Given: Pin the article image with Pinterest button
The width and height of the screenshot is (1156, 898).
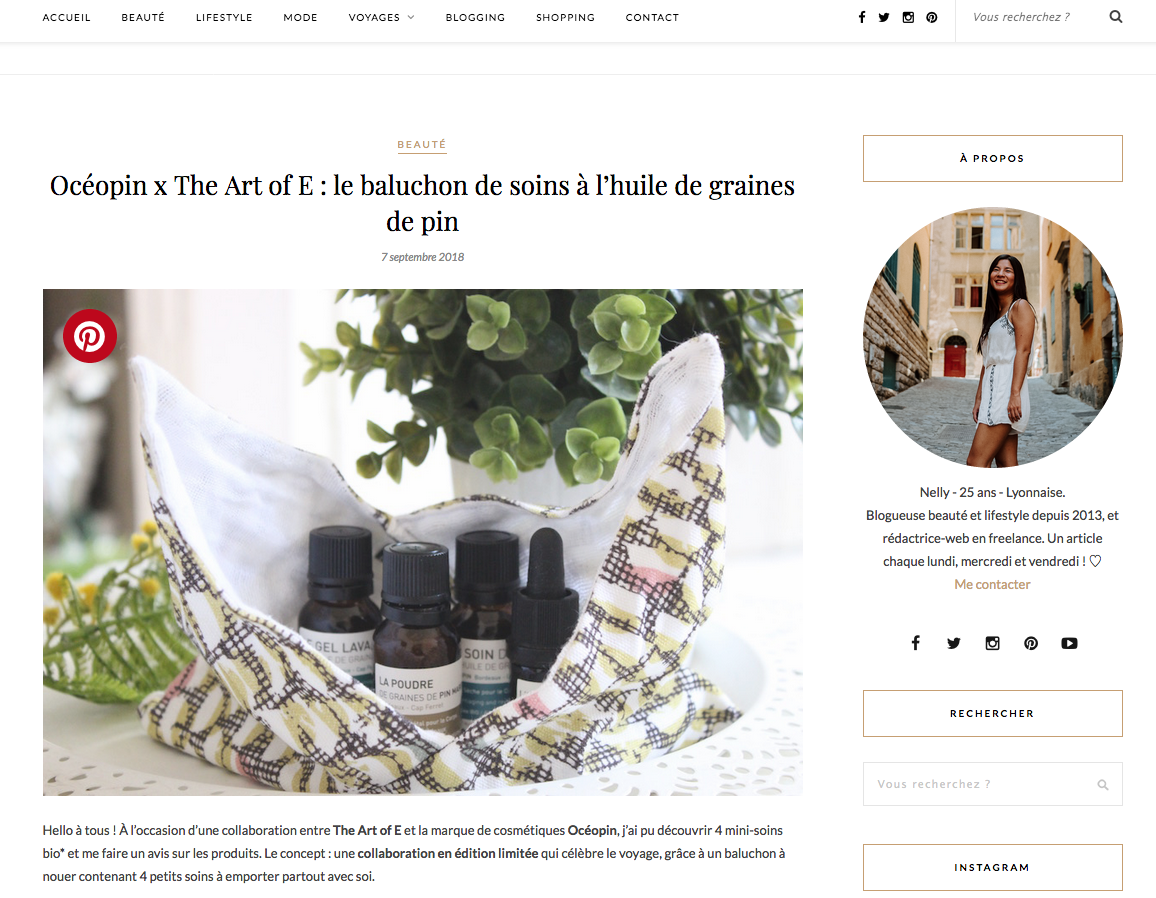Looking at the screenshot, I should pyautogui.click(x=90, y=336).
